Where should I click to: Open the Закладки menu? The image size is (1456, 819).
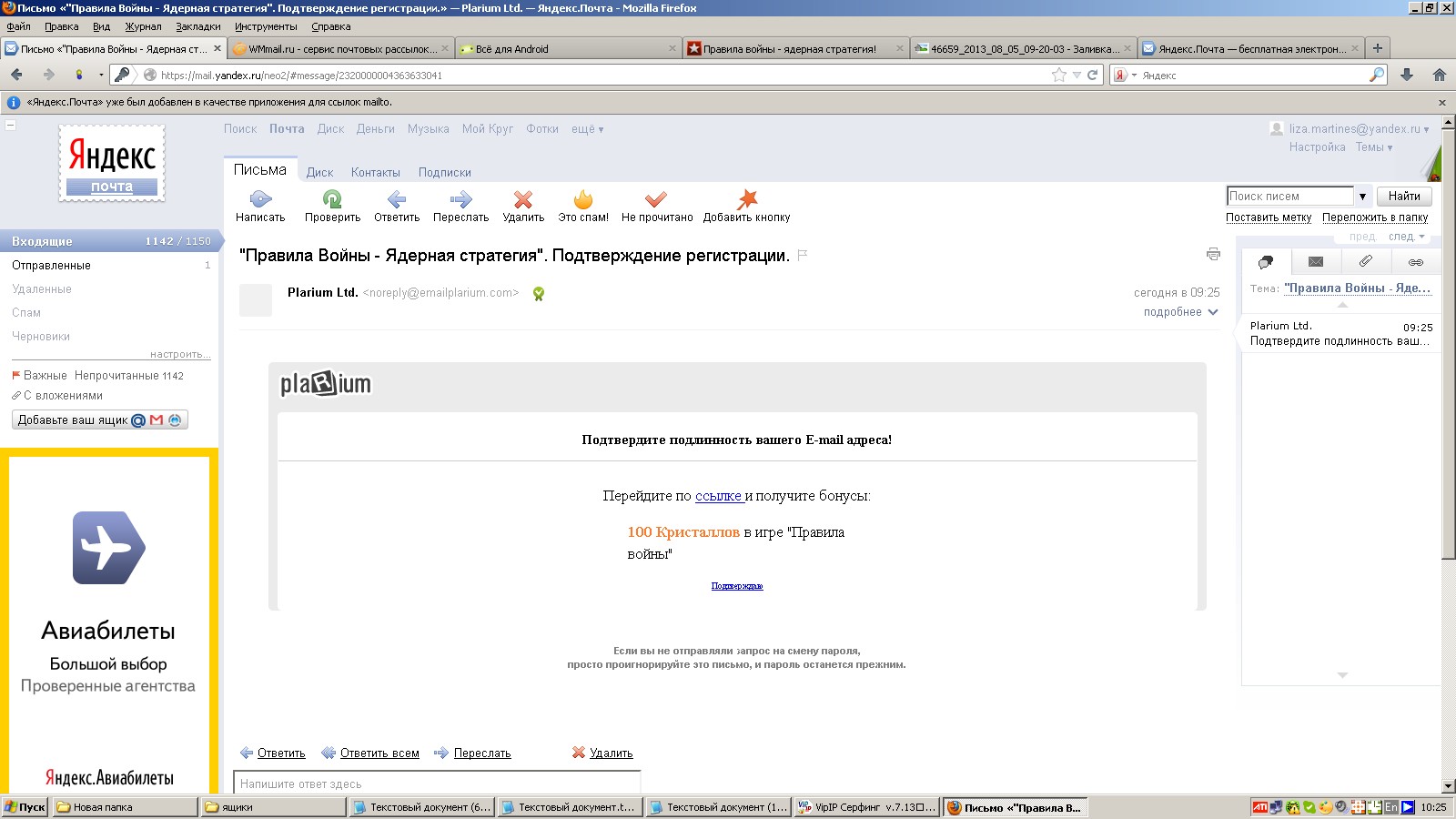click(198, 26)
